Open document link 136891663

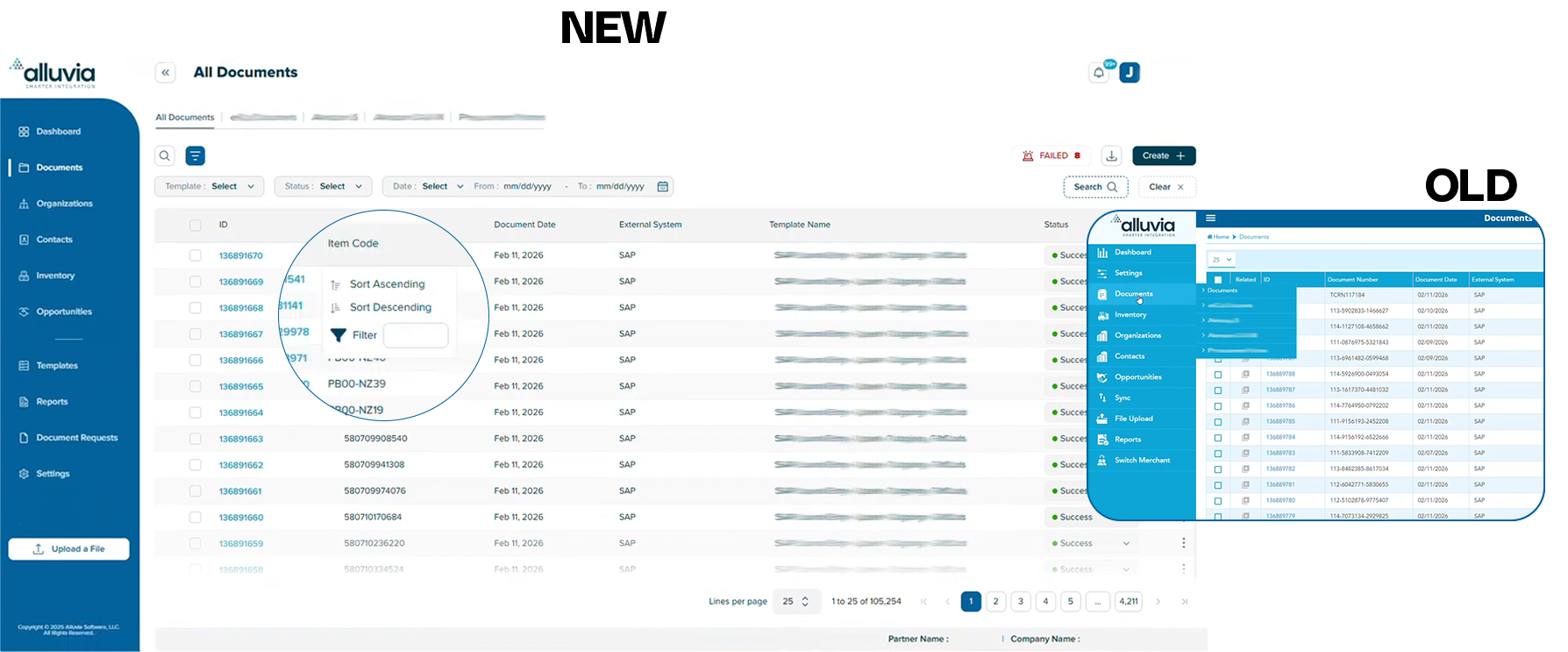pos(241,439)
